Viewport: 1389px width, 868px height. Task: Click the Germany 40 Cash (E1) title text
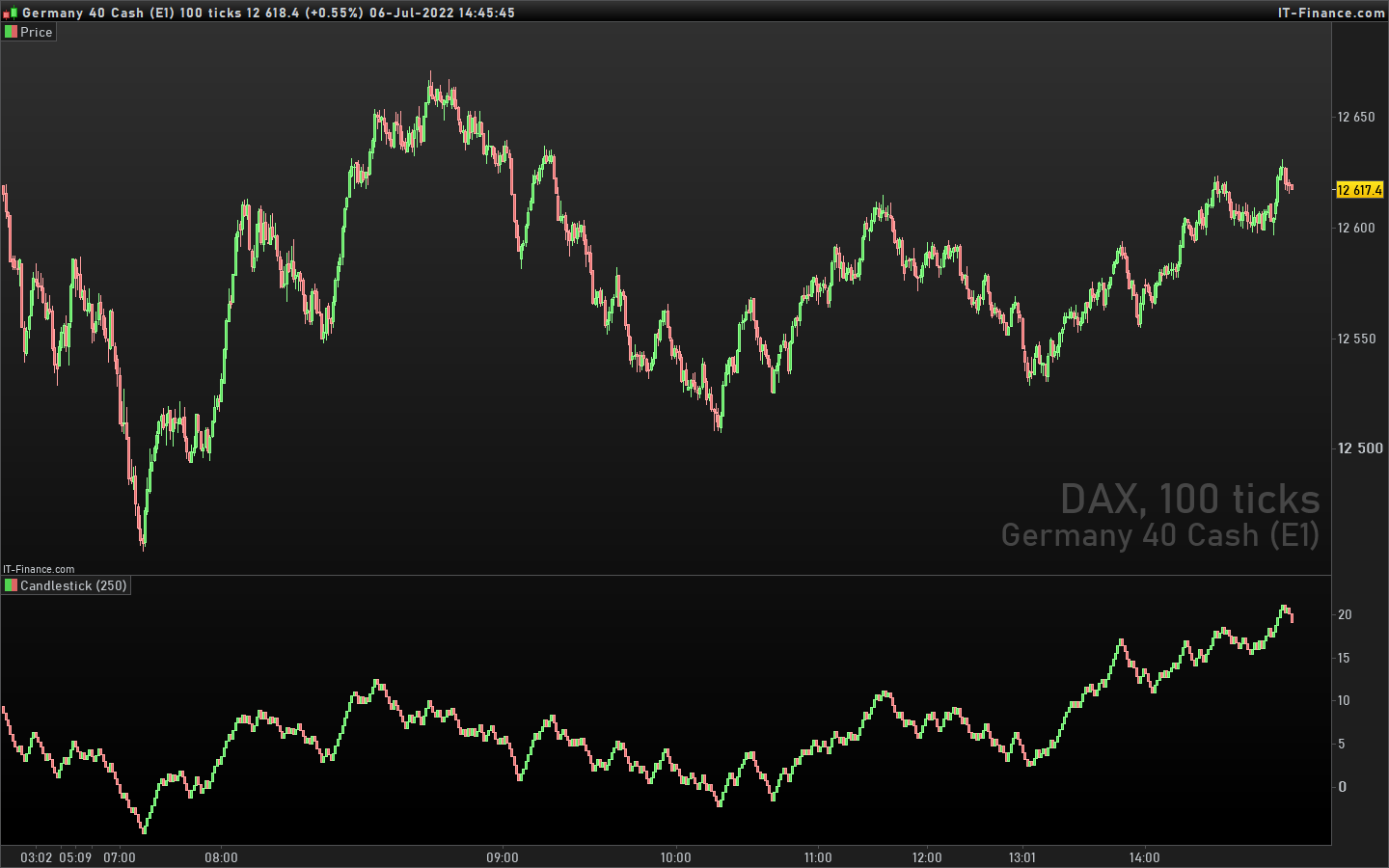pos(98,13)
